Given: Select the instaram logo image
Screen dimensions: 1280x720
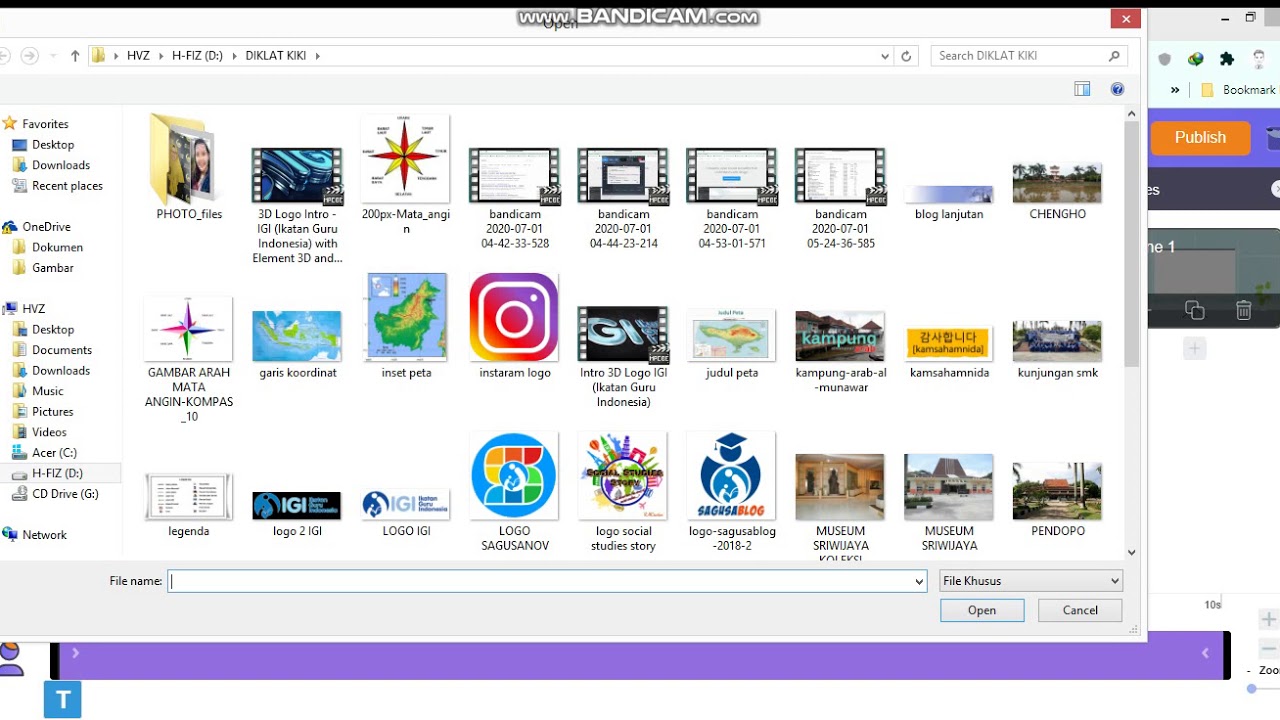Looking at the screenshot, I should point(514,318).
